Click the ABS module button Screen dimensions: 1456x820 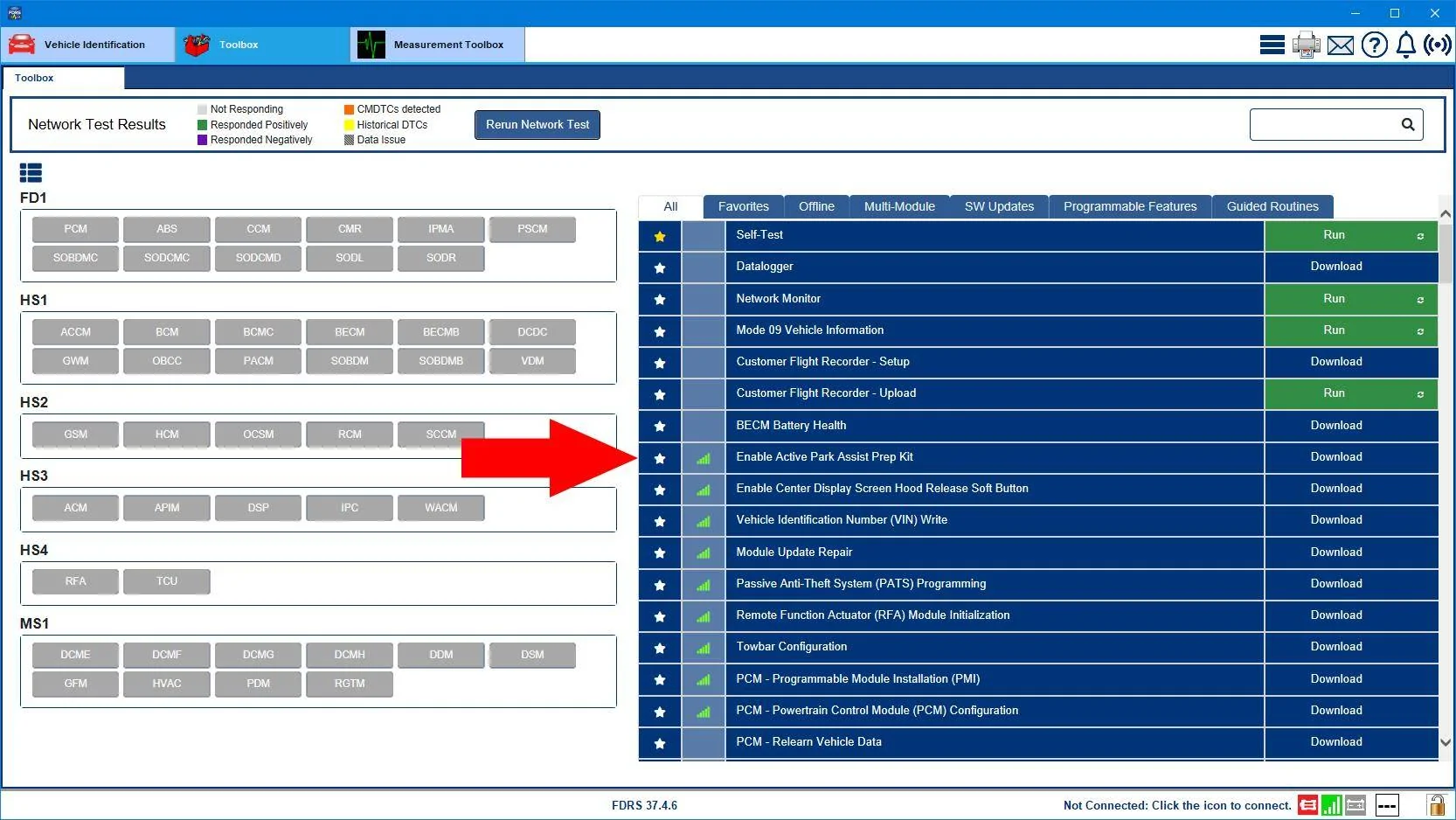167,229
